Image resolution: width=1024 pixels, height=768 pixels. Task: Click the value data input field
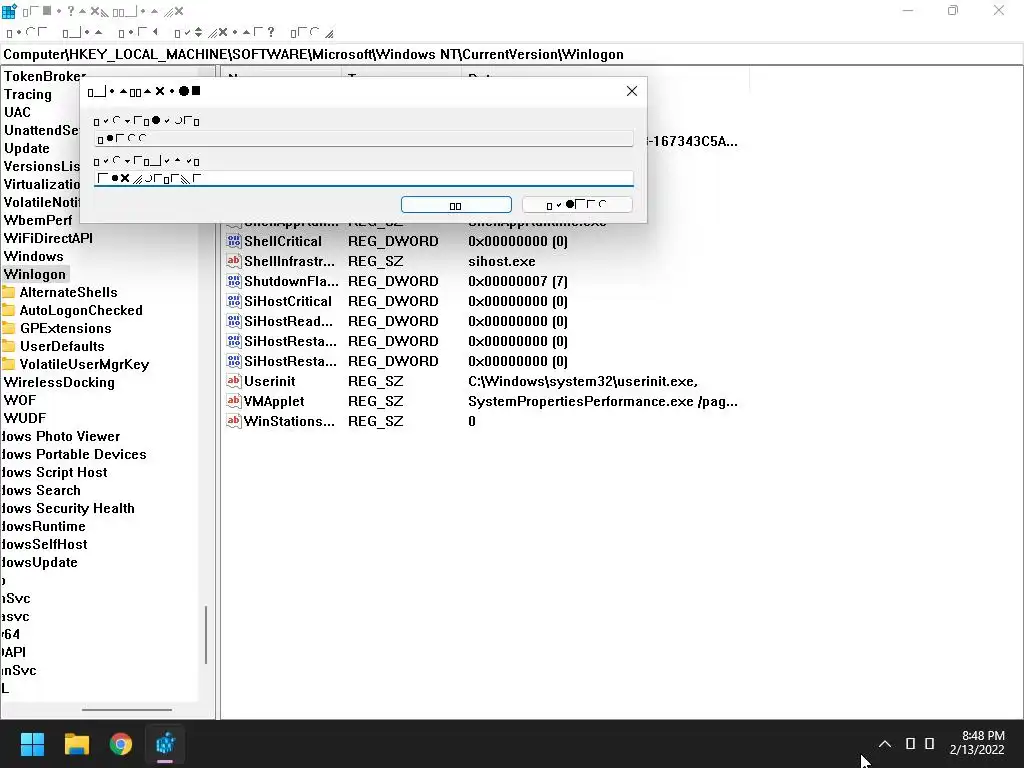pyautogui.click(x=364, y=178)
